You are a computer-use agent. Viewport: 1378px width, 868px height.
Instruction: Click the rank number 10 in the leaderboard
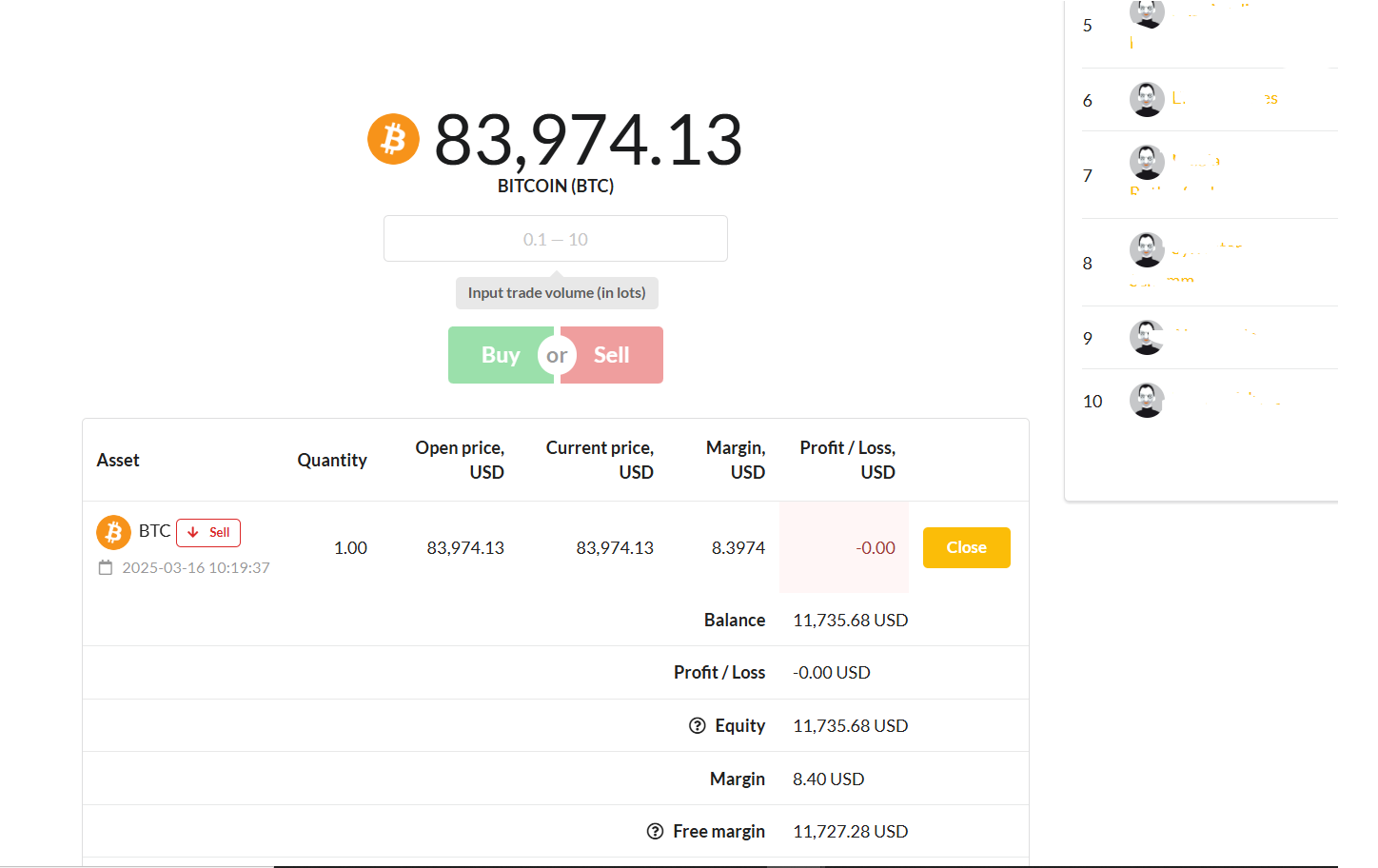tap(1093, 401)
